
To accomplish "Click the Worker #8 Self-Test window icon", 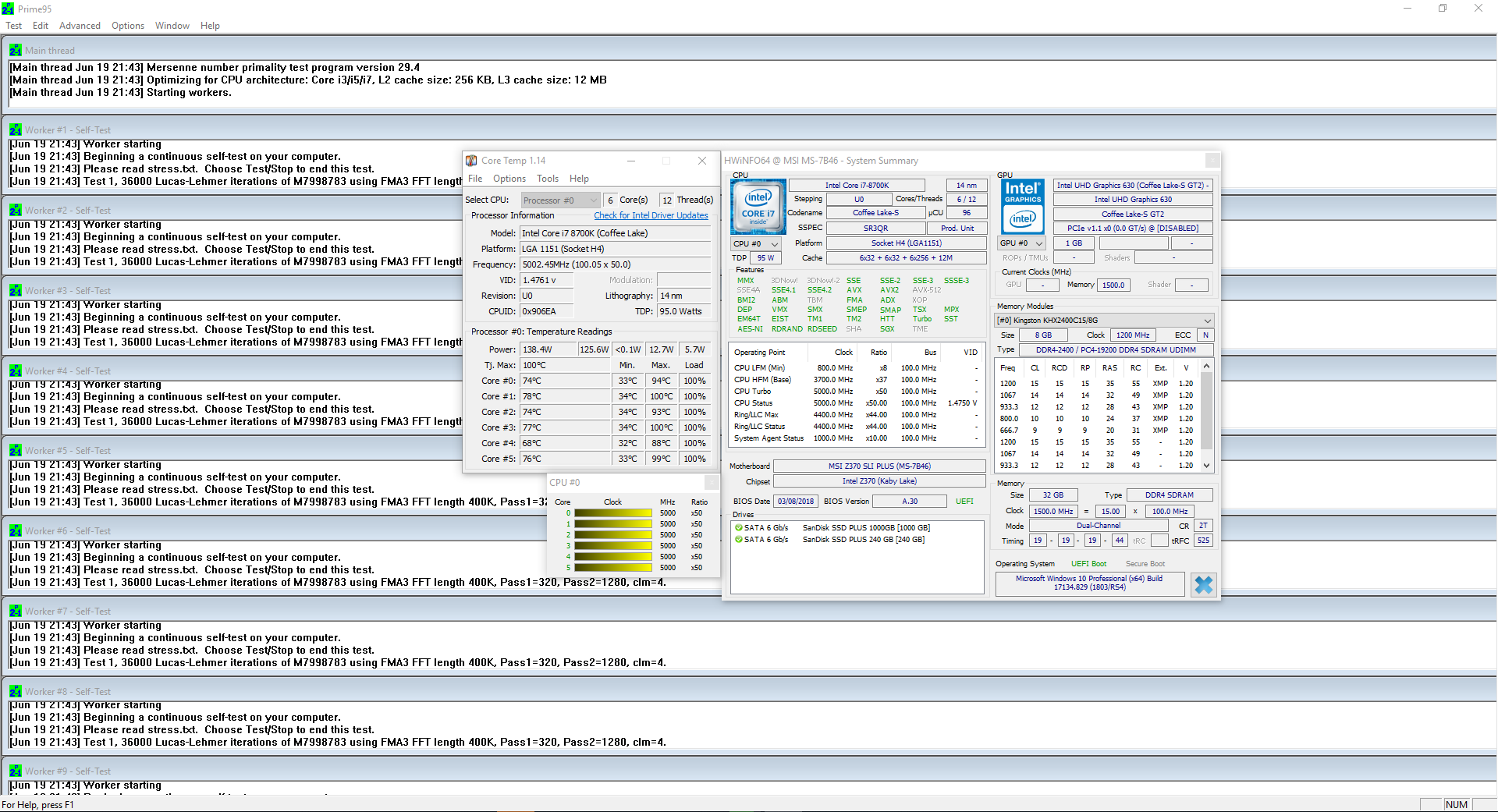I will pyautogui.click(x=16, y=691).
